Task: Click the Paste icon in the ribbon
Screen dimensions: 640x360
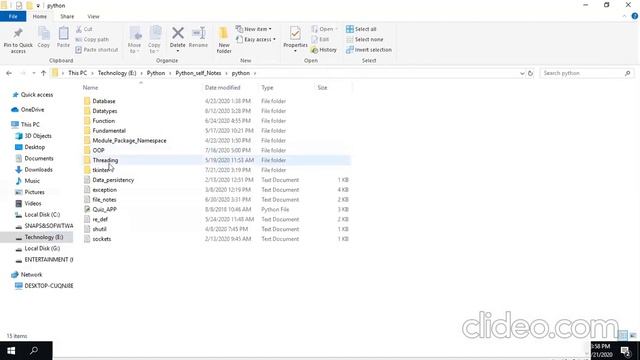Action: click(x=63, y=33)
